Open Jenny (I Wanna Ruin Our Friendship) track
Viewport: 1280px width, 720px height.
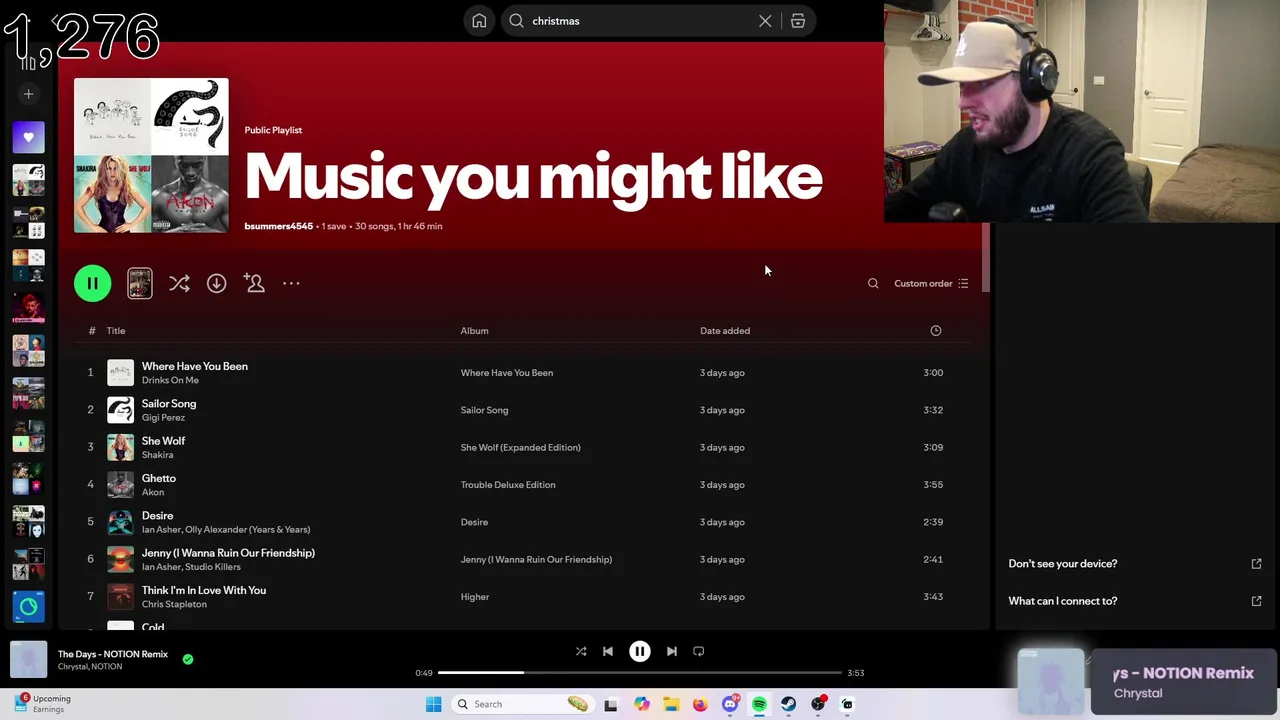click(x=228, y=553)
